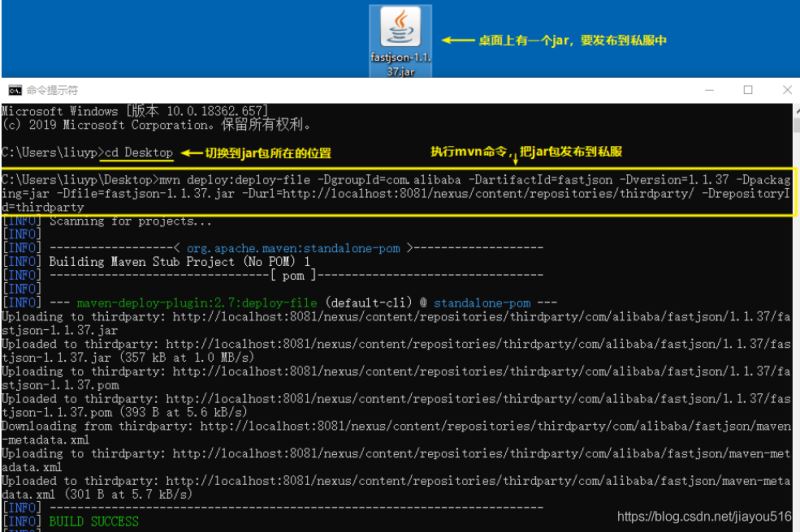
Task: Click 'Building Maven Stub Project (No POM) 1' line
Action: [180, 262]
